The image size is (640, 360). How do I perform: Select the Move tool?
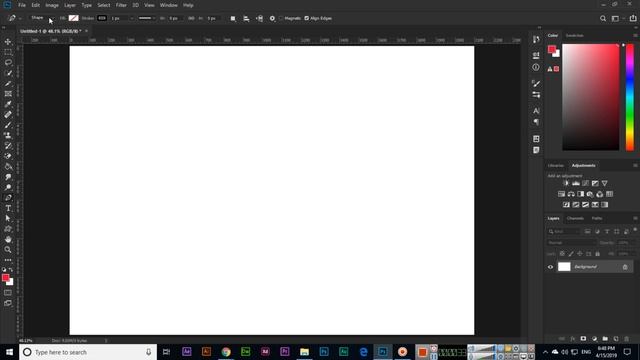(x=8, y=42)
